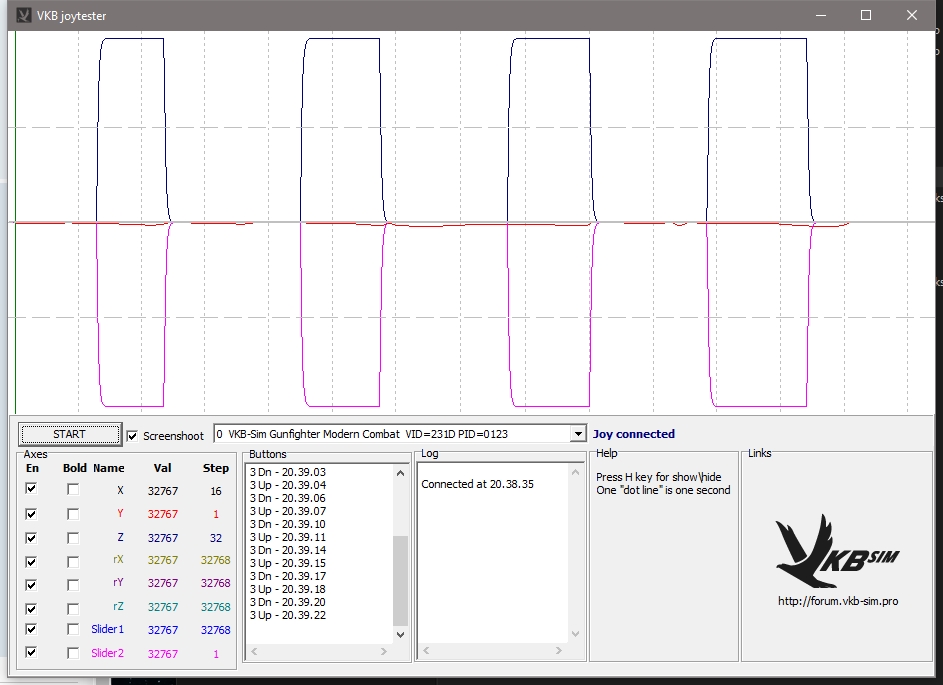Screen dimensions: 943x685
Task: Click Log panel scroll down arrow
Action: (x=576, y=634)
